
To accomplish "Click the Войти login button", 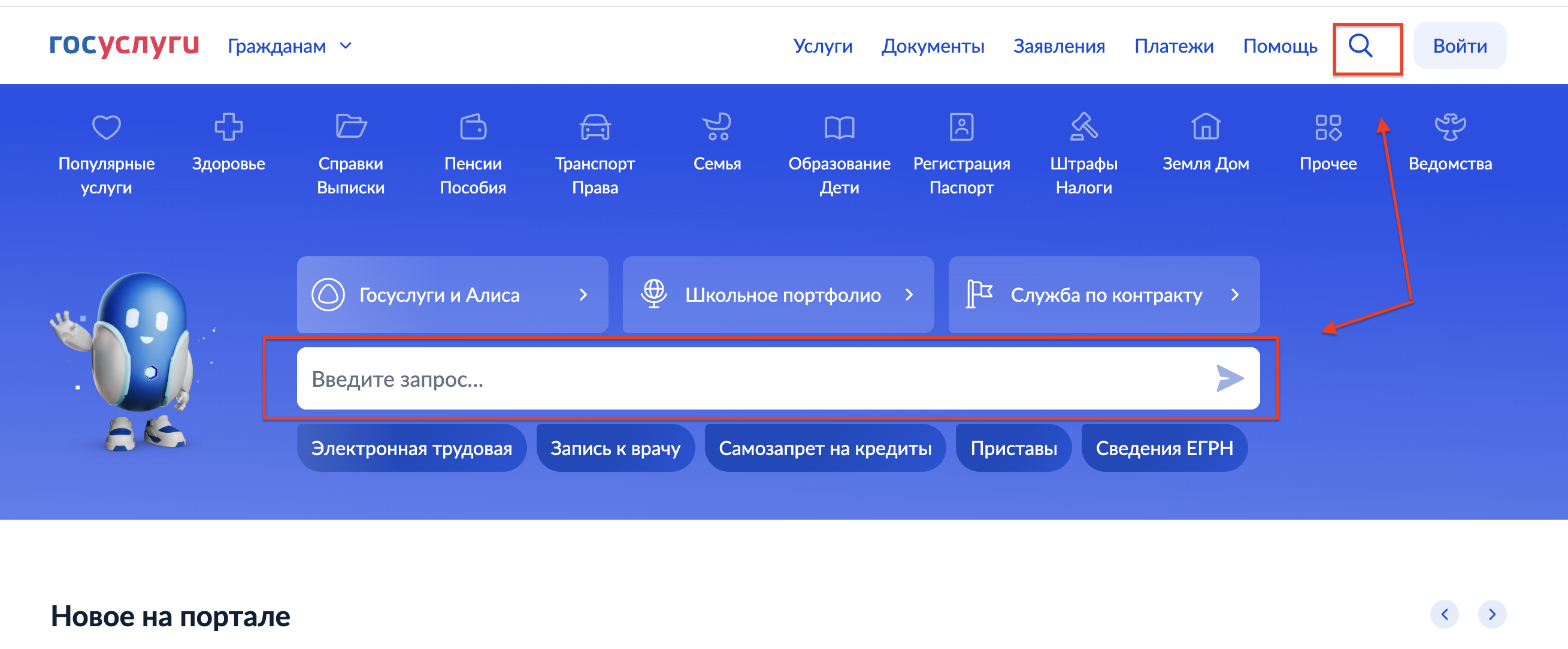I will (x=1460, y=46).
